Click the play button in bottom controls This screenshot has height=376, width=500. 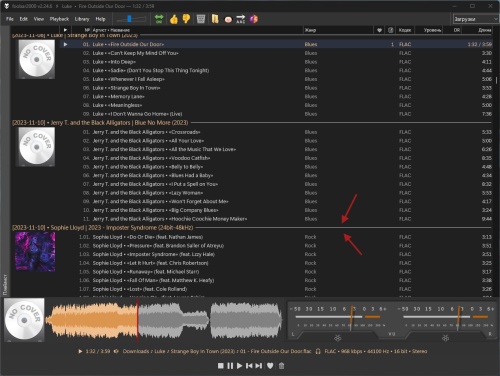pyautogui.click(x=239, y=366)
